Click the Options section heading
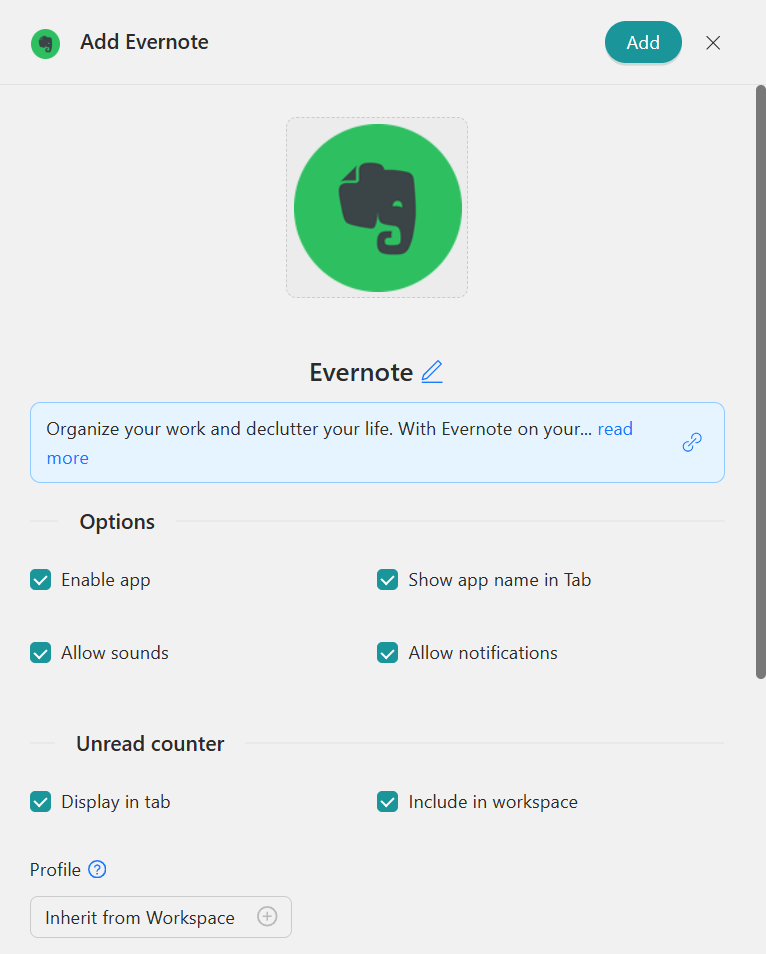 117,522
